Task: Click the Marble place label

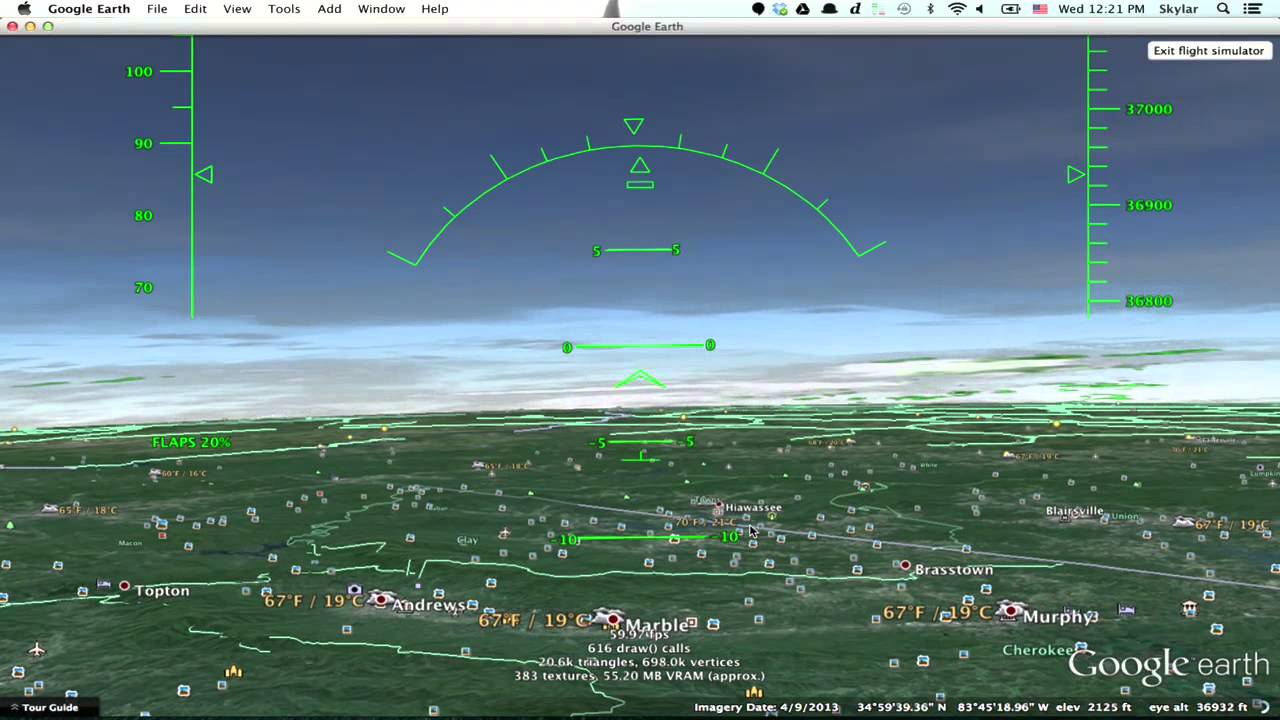Action: [657, 626]
